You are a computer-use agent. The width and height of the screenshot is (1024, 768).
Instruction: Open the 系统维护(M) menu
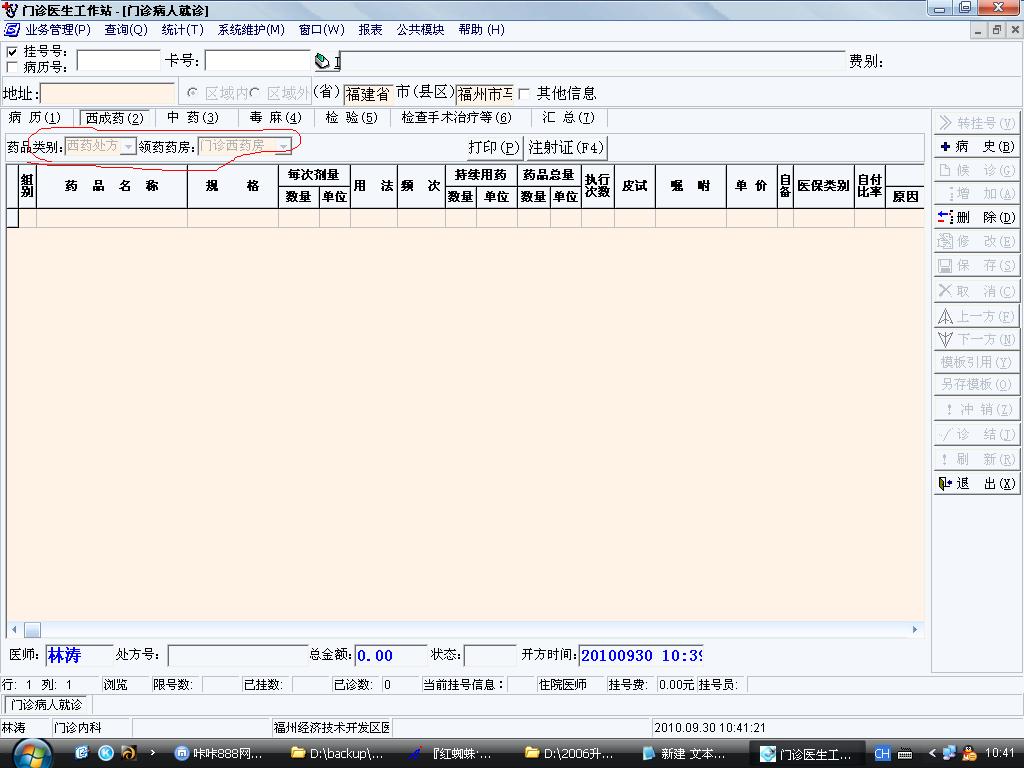coord(251,29)
